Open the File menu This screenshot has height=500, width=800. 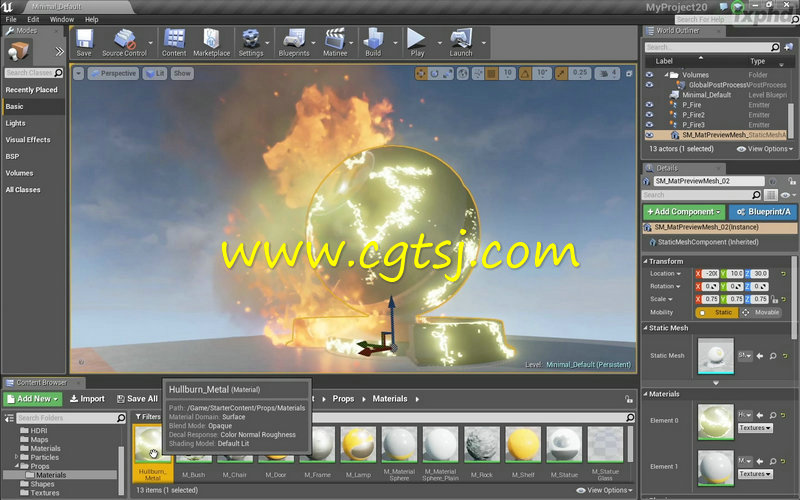point(11,19)
